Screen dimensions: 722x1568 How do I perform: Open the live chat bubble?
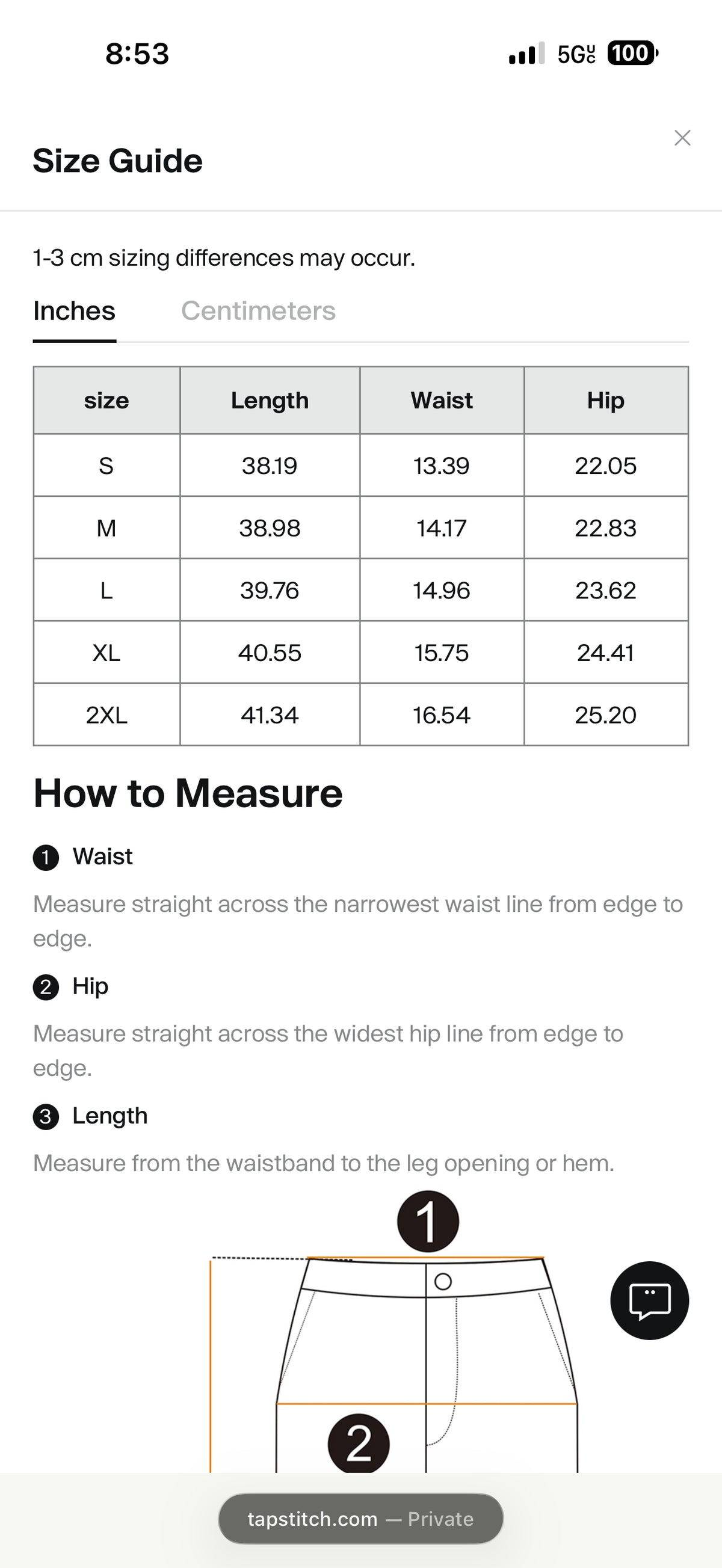pyautogui.click(x=650, y=1300)
